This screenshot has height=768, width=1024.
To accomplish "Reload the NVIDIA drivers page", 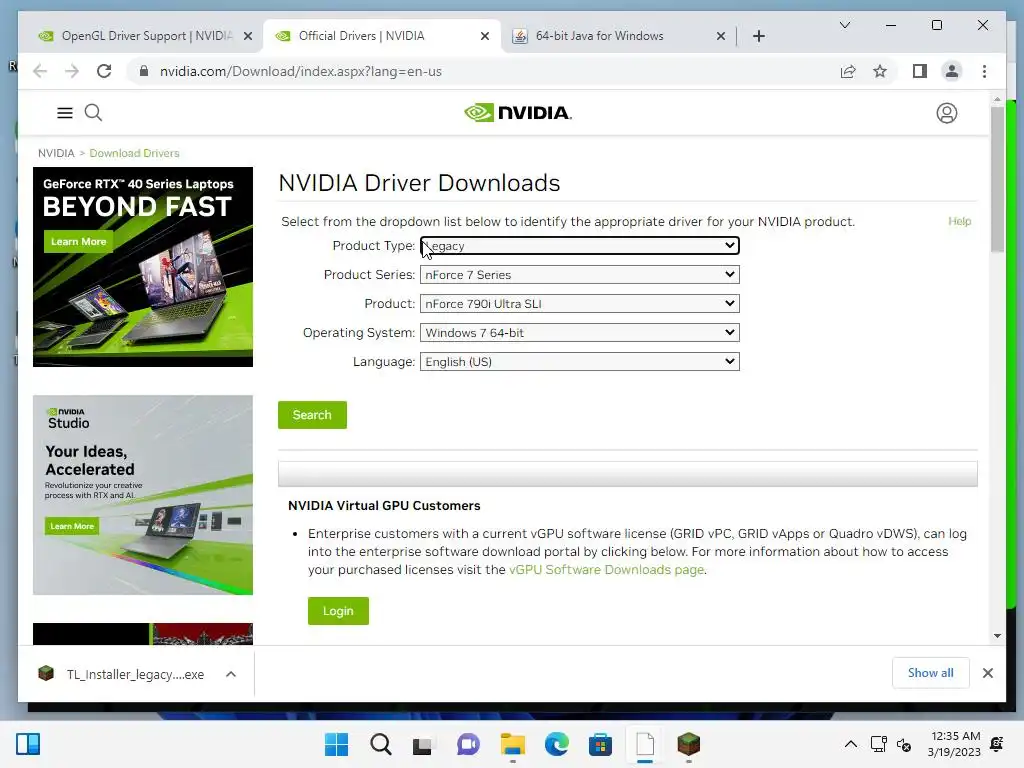I will (x=104, y=71).
